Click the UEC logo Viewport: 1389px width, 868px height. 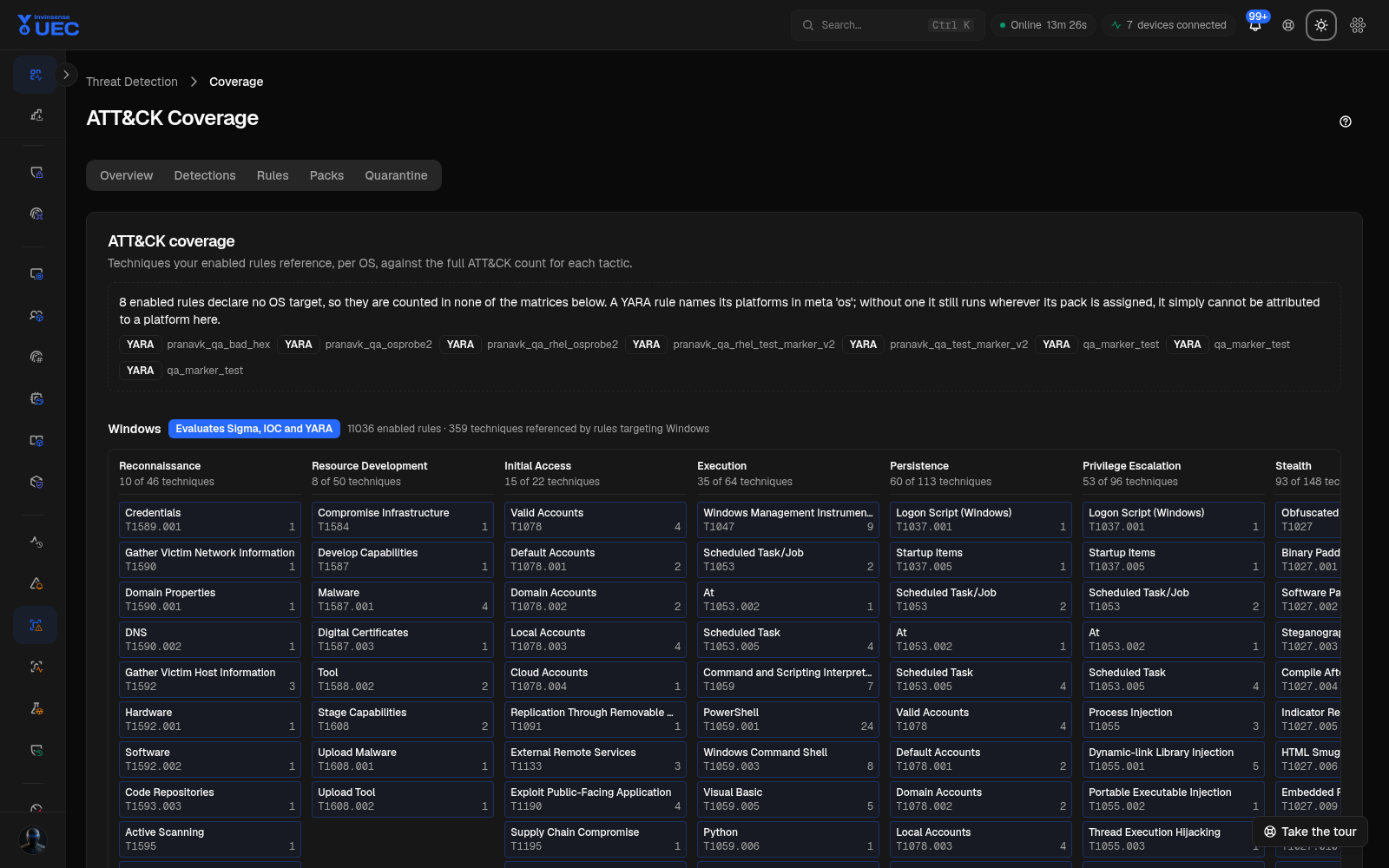pyautogui.click(x=49, y=25)
